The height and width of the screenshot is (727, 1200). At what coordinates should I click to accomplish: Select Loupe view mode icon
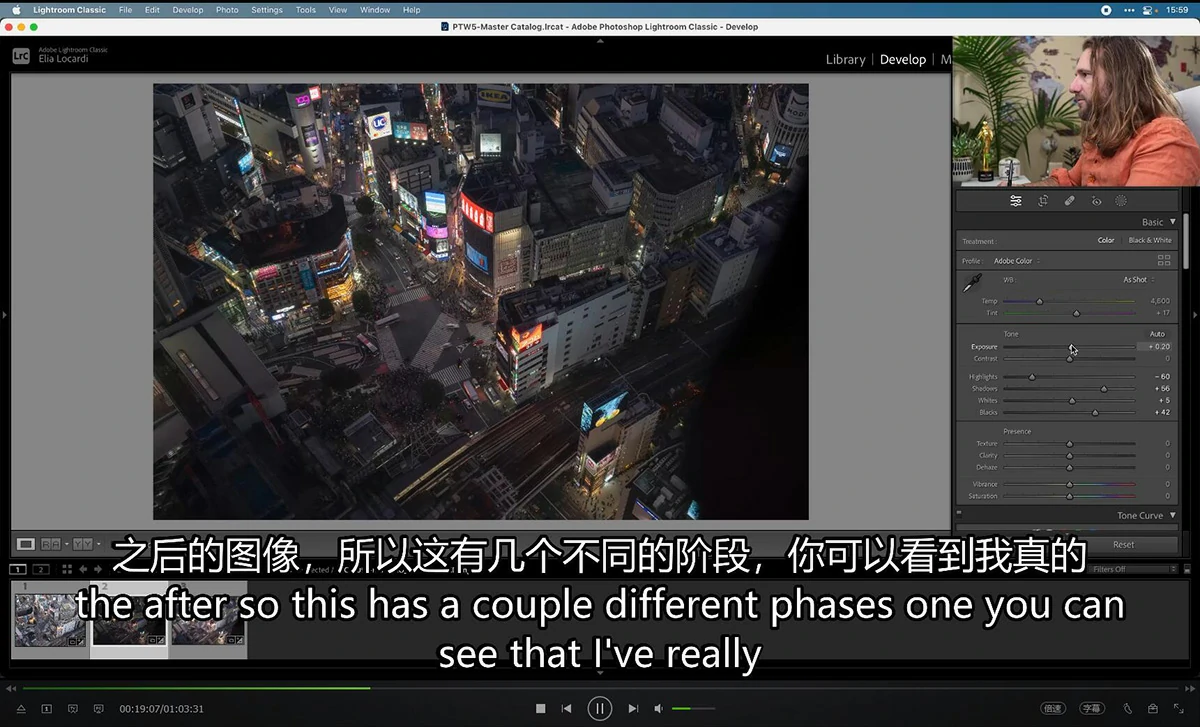26,544
